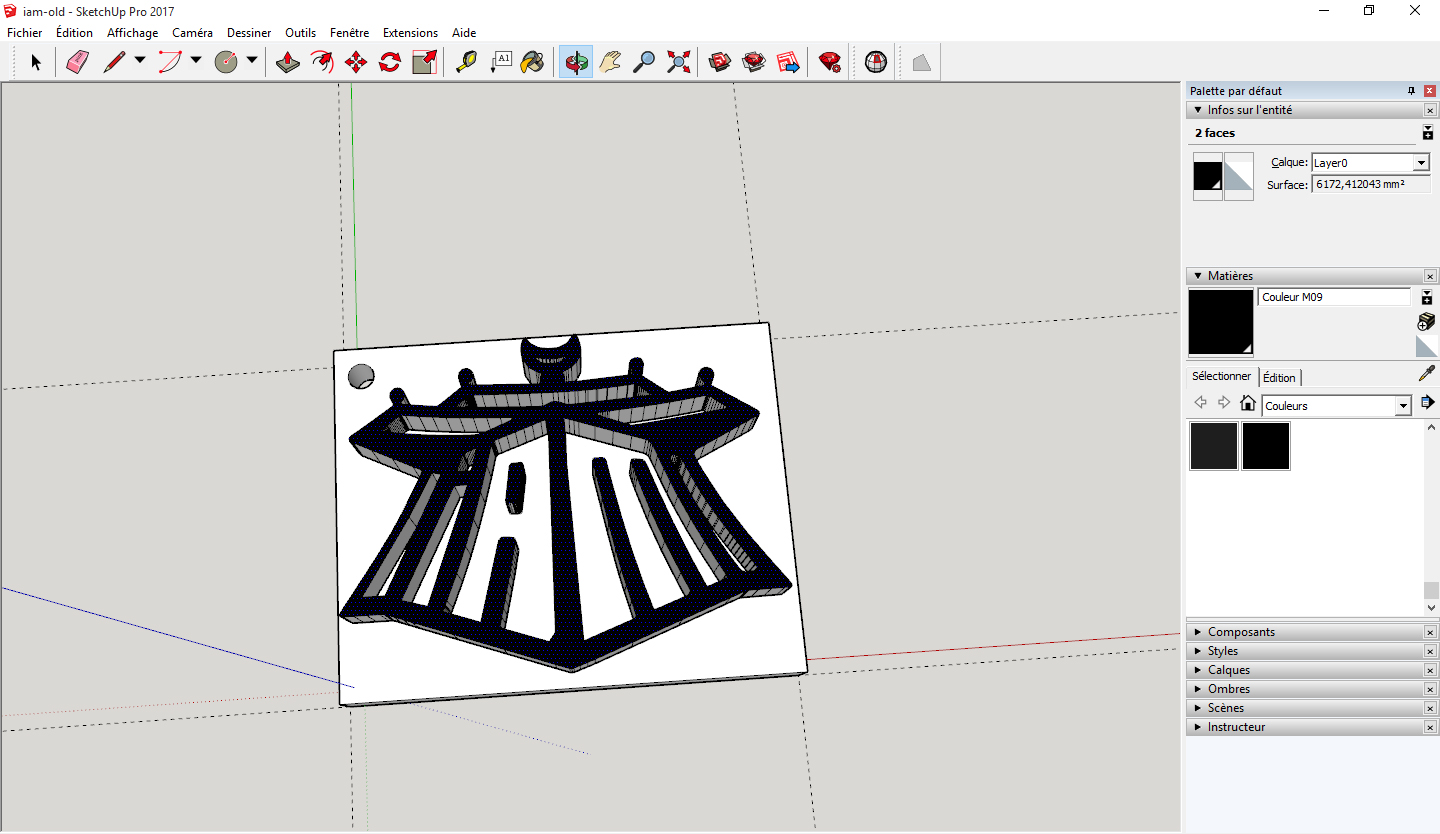
Task: Select the Offset tool
Action: [322, 62]
